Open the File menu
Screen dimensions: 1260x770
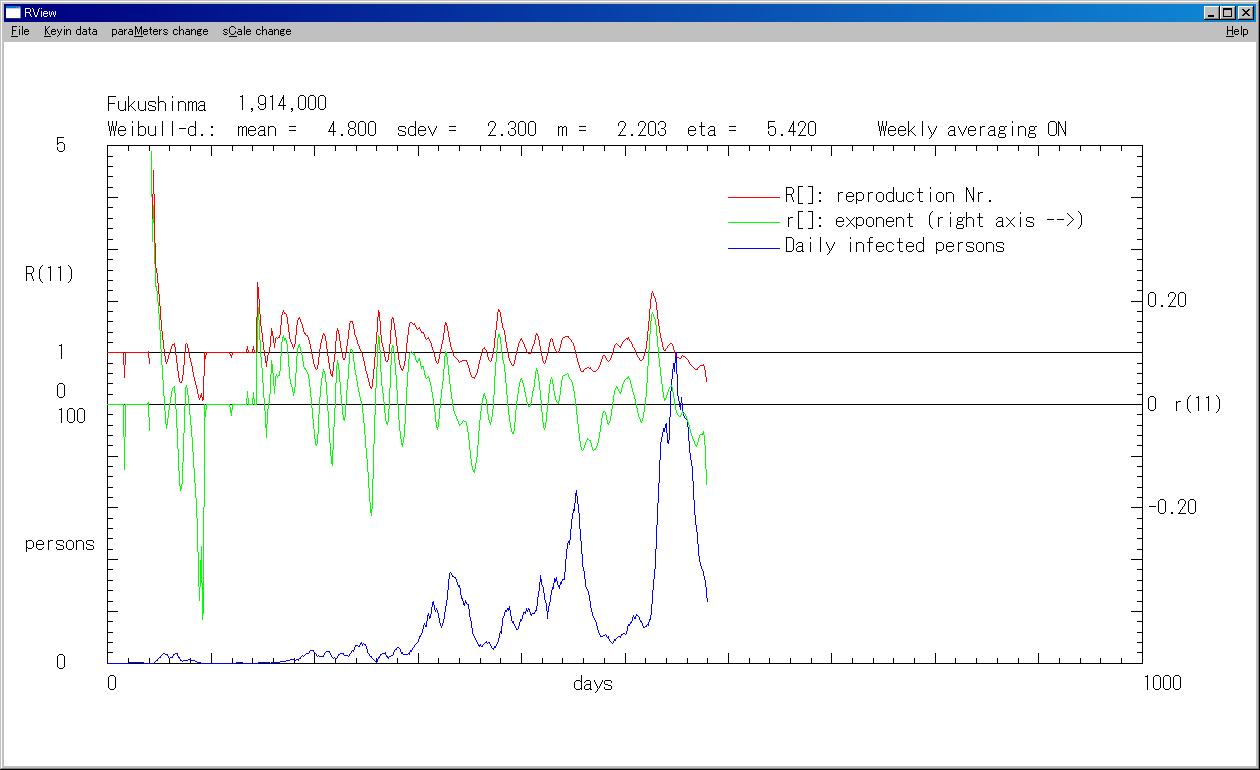click(x=20, y=31)
